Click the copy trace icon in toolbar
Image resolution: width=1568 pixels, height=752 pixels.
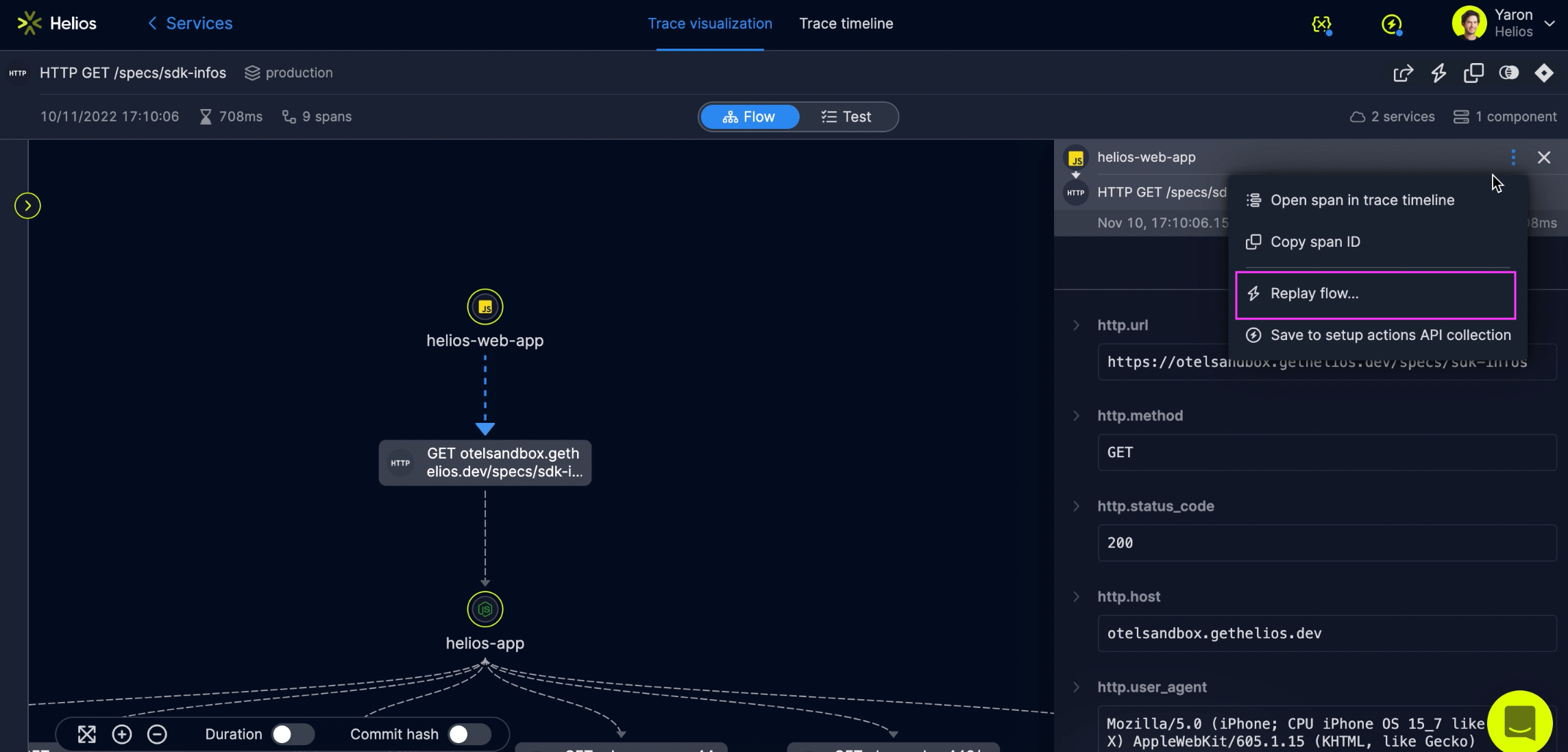click(x=1473, y=73)
